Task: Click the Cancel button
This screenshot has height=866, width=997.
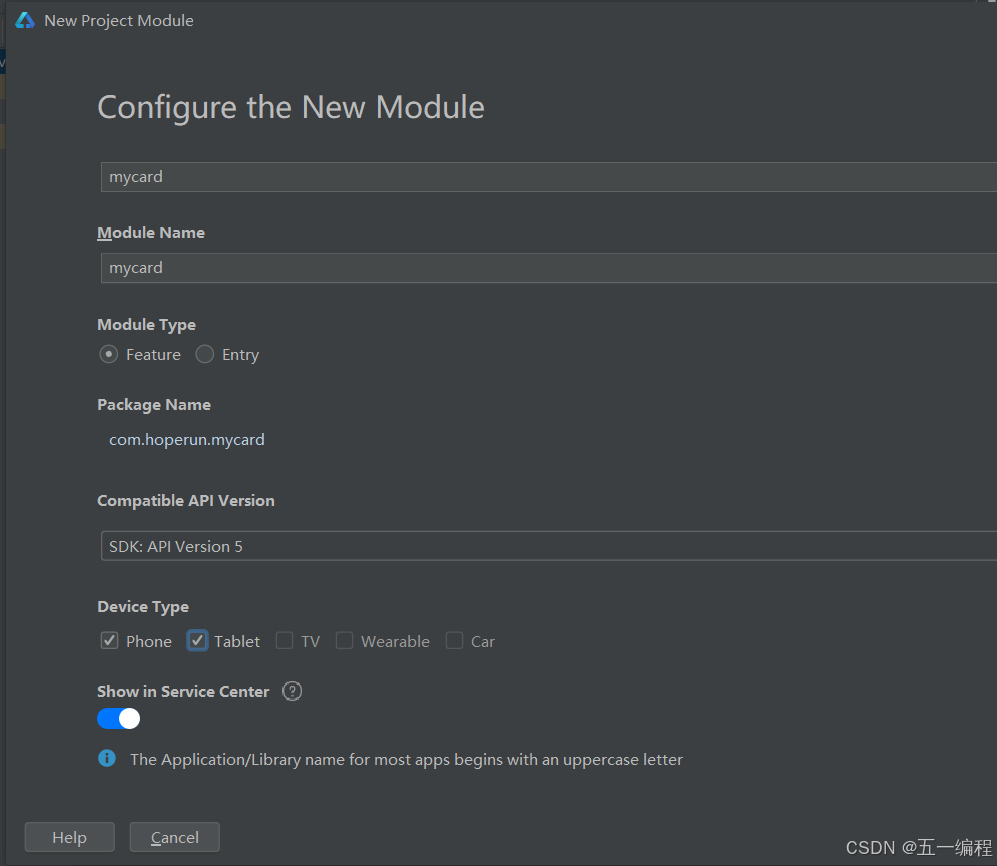Action: pos(175,837)
